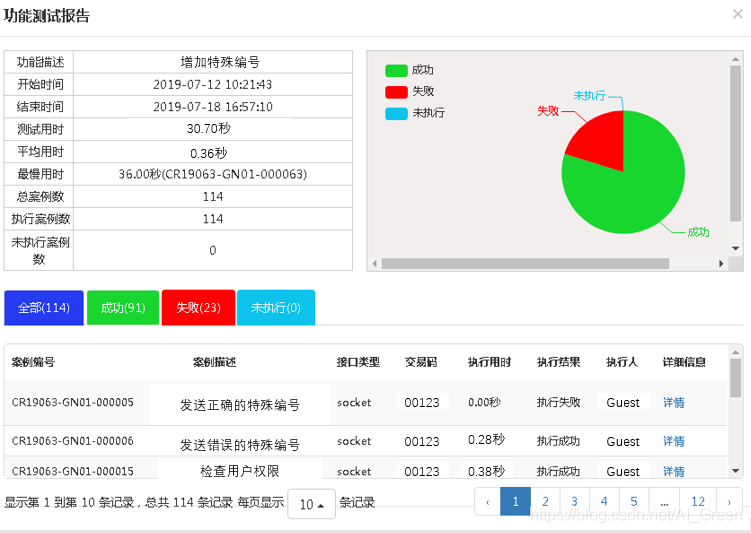Screen dimensions: 751x533
Task: Click the slowest time value 36.00秒(CR19063-GN01-000063)
Action: coord(213,174)
